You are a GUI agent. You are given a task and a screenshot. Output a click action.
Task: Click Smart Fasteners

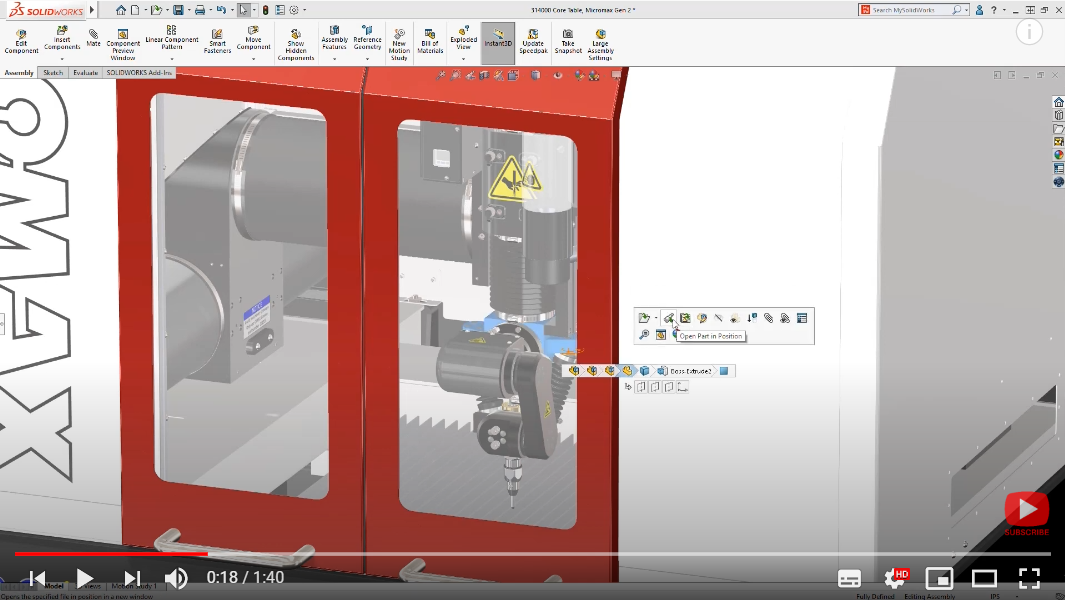[x=217, y=41]
